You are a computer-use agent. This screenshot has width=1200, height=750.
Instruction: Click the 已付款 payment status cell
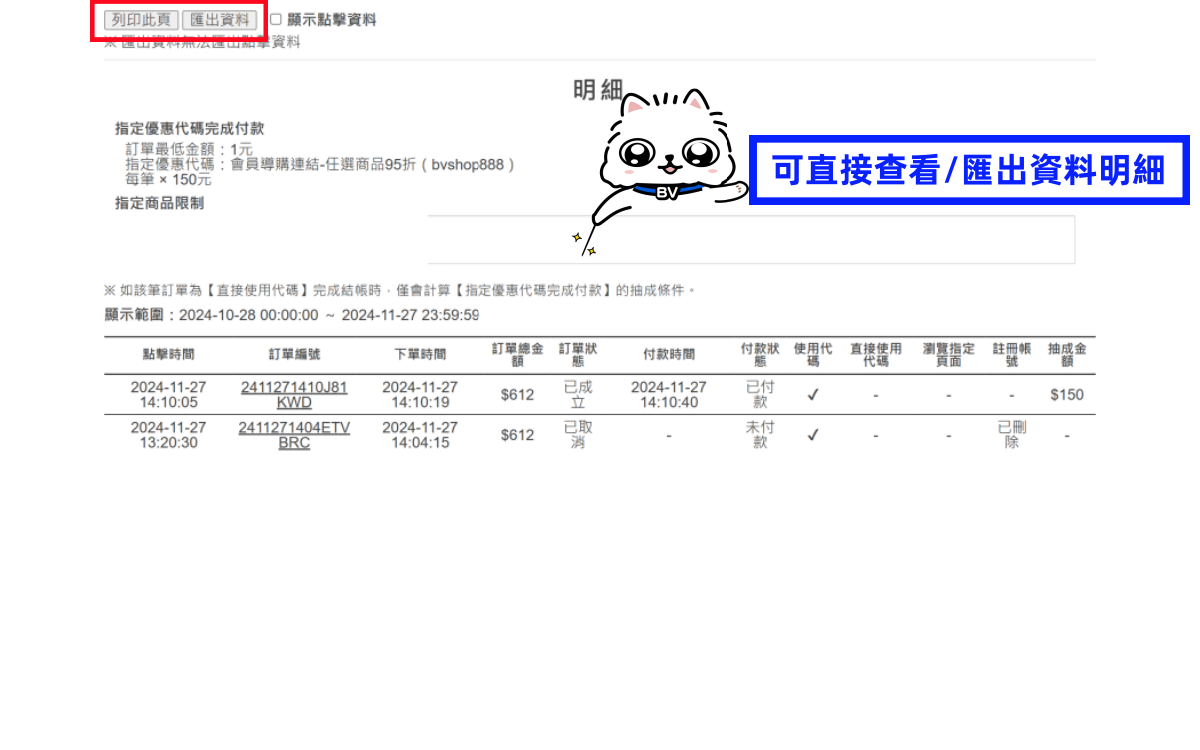760,394
